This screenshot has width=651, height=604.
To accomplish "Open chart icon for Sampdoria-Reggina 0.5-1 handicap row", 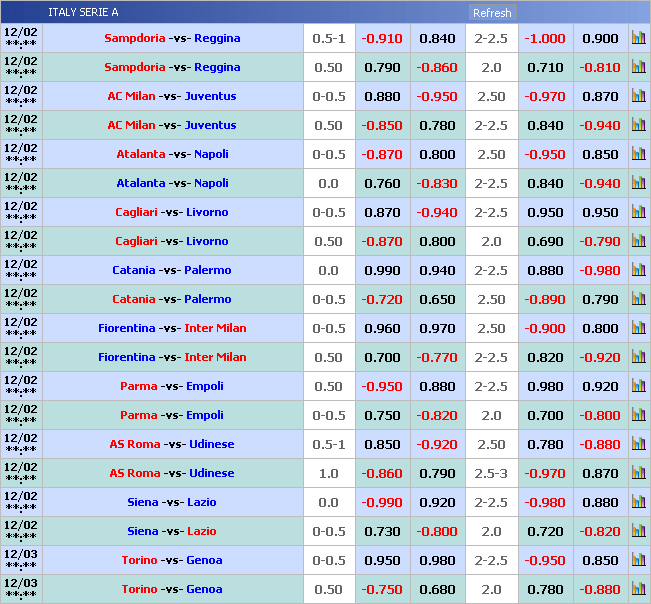I will pos(638,38).
